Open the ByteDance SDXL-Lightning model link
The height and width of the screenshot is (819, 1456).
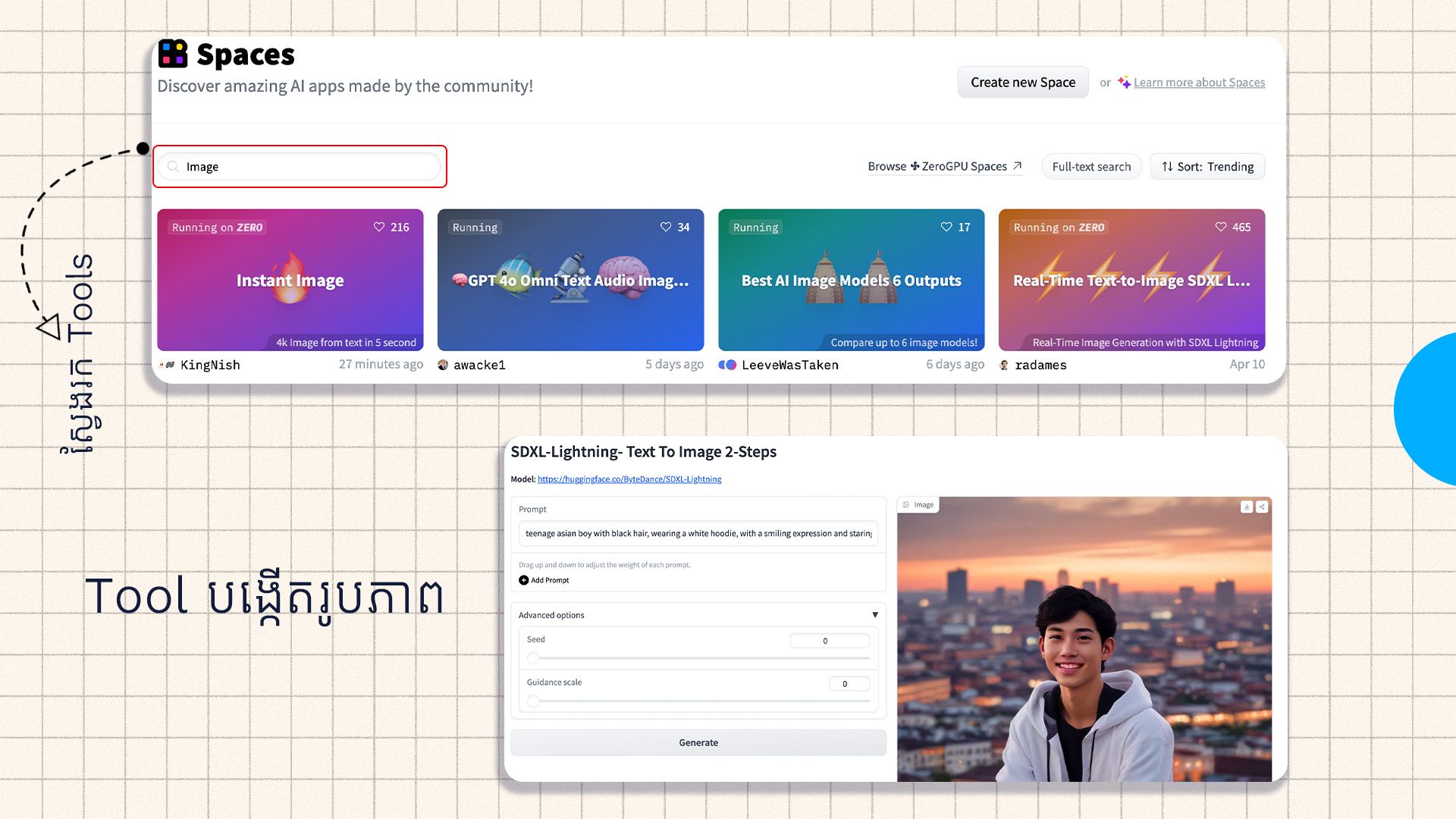point(629,479)
